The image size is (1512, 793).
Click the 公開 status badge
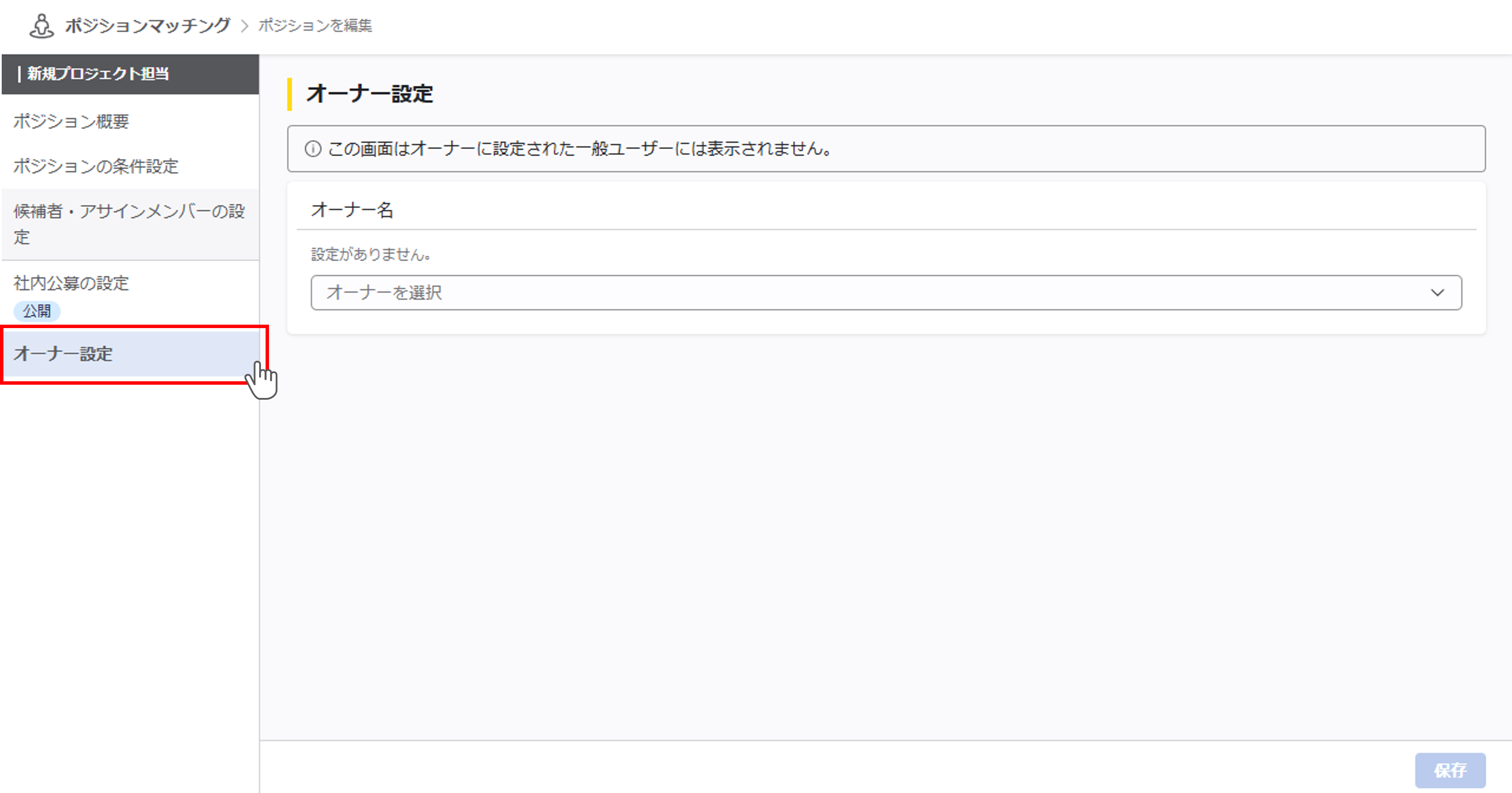pos(36,311)
